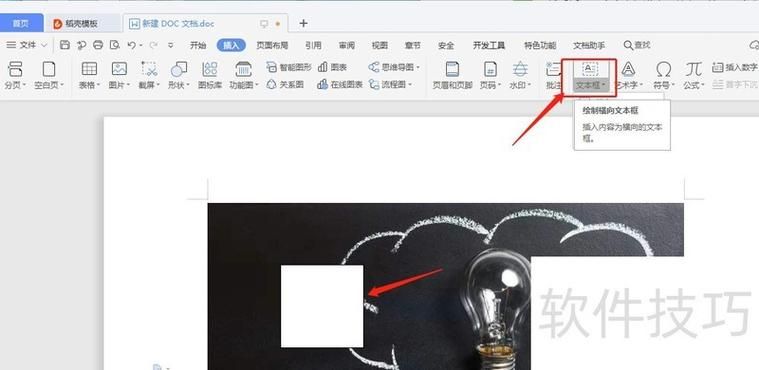Click the Smart Graphics (智能图形) button
The height and width of the screenshot is (370, 759).
289,67
